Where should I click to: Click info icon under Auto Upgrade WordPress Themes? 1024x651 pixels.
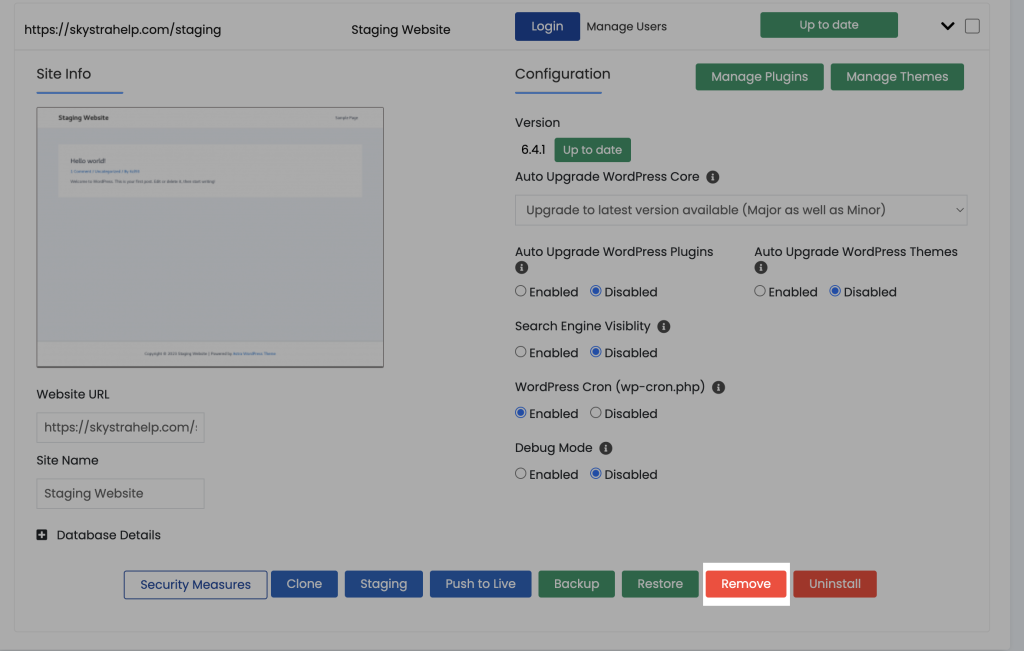[760, 268]
